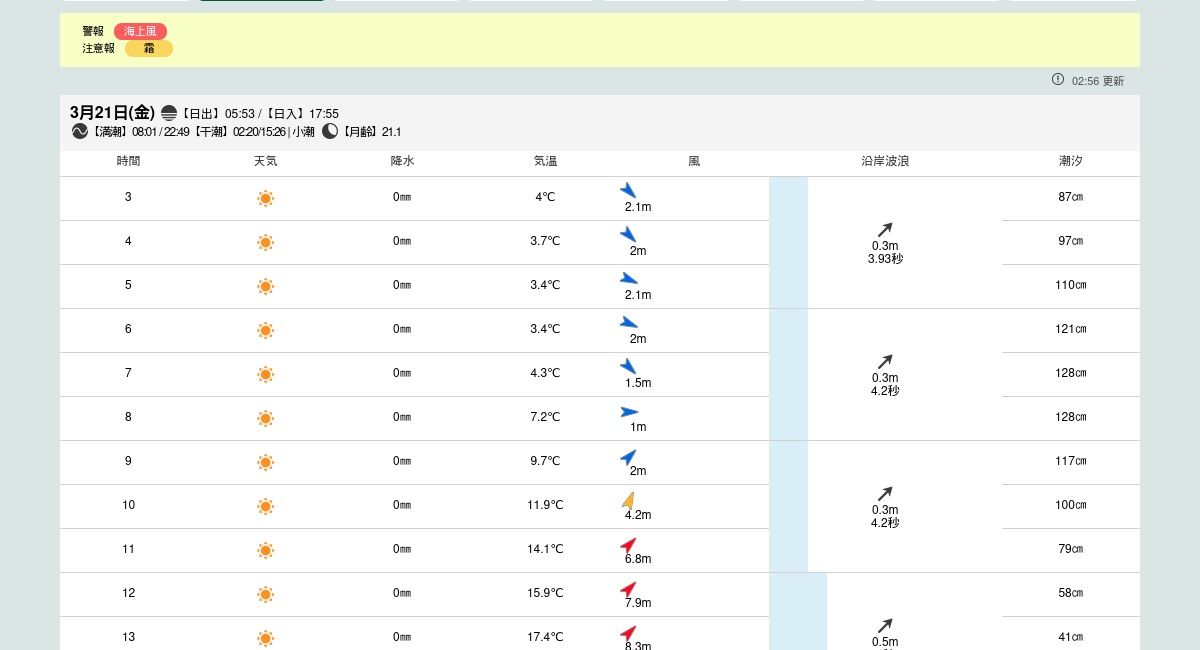Click the moon phase icon before 月齢
Viewport: 1200px width, 650px height.
330,131
